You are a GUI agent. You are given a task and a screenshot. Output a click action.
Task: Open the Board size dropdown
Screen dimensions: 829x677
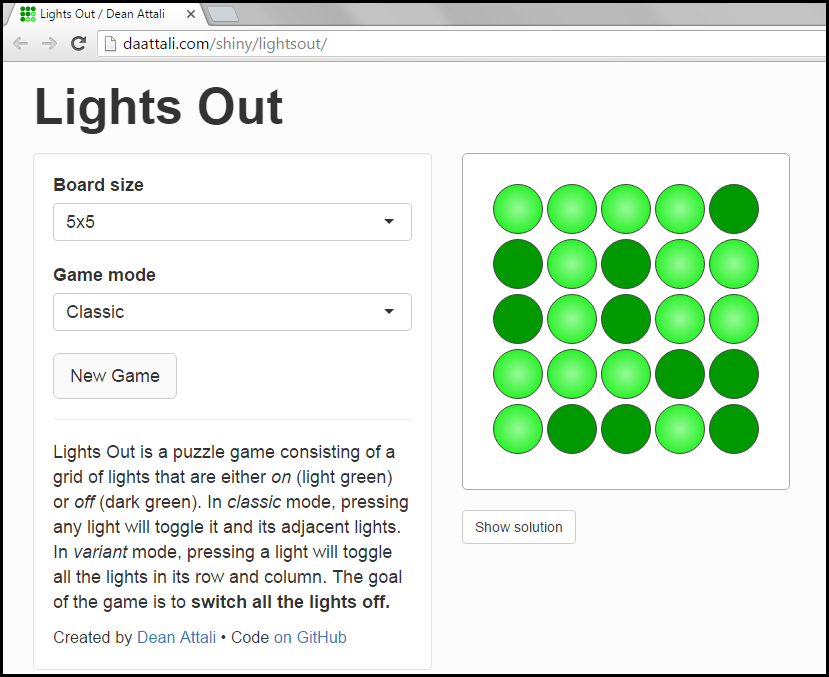232,221
